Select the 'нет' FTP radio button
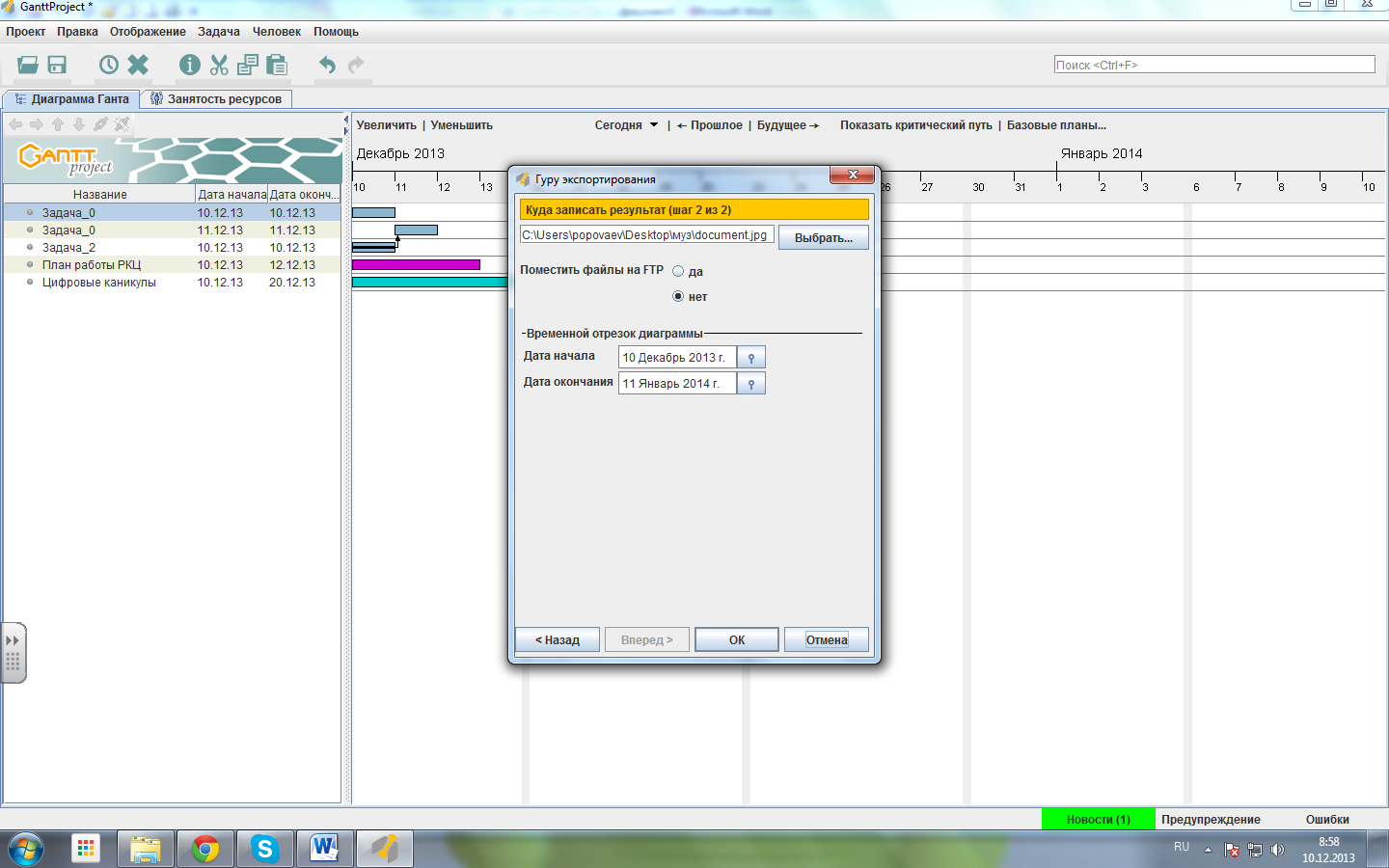1389x868 pixels. (678, 296)
